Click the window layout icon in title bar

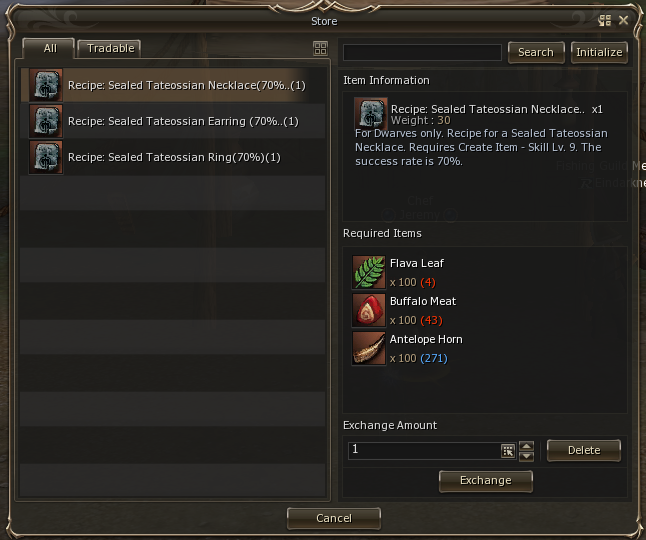tap(604, 21)
